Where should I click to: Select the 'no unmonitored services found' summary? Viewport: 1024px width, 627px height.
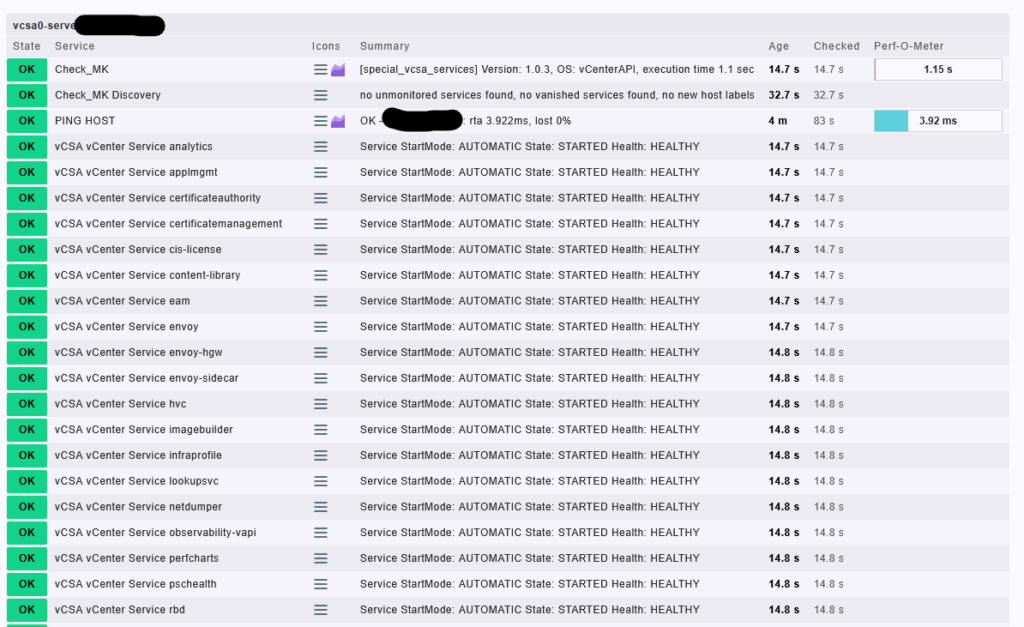[x=557, y=95]
